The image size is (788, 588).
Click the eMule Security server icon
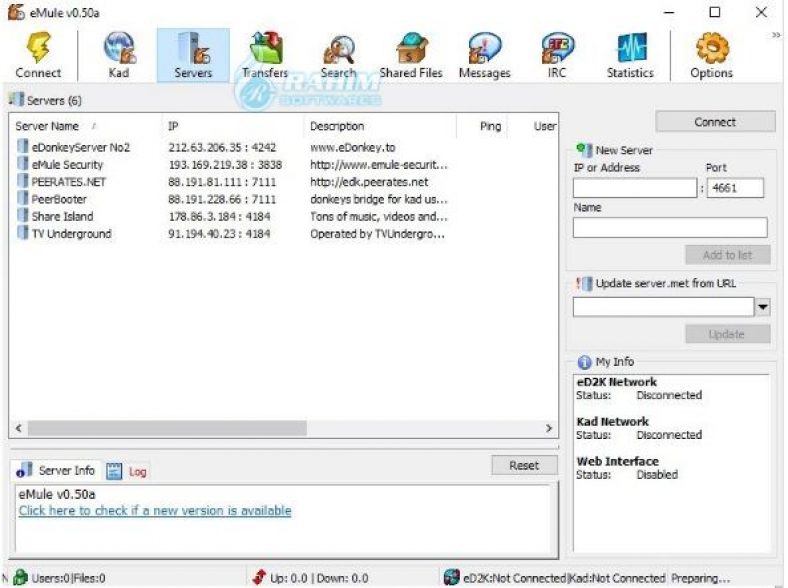point(23,163)
